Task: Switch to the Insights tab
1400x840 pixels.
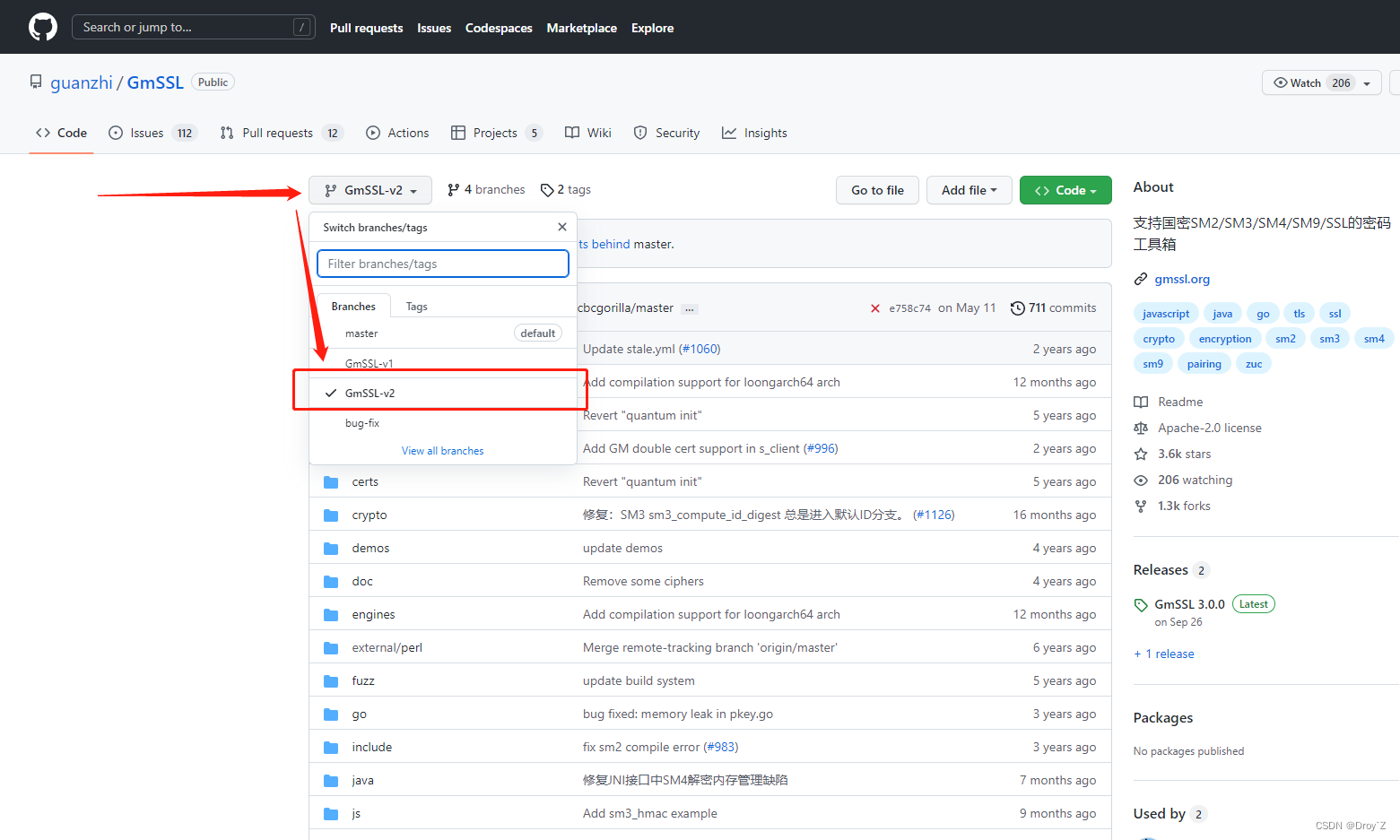Action: [754, 133]
